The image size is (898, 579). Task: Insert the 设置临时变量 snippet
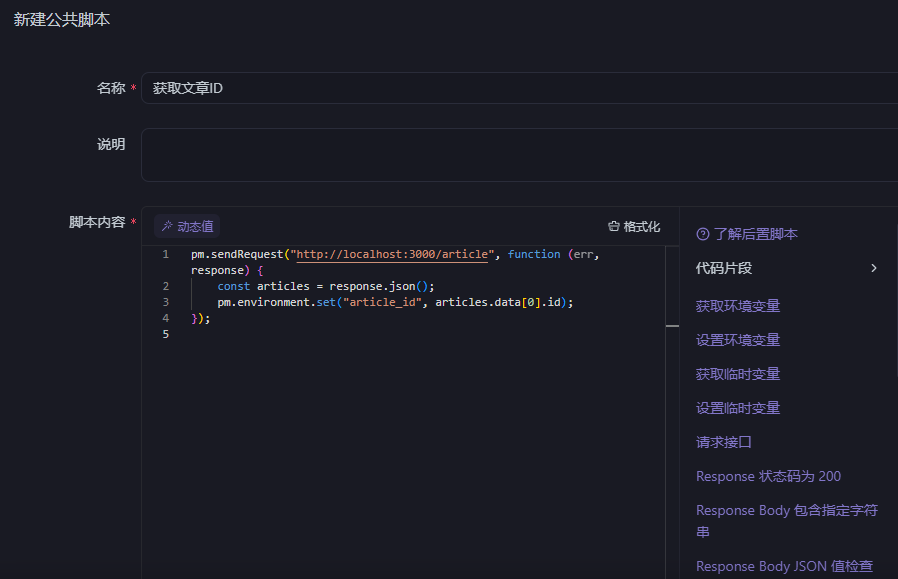coord(738,408)
